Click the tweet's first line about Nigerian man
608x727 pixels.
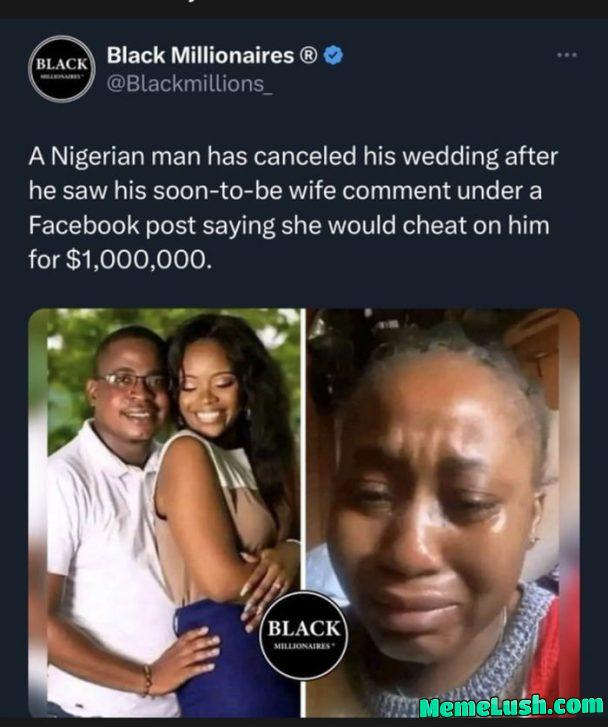293,156
